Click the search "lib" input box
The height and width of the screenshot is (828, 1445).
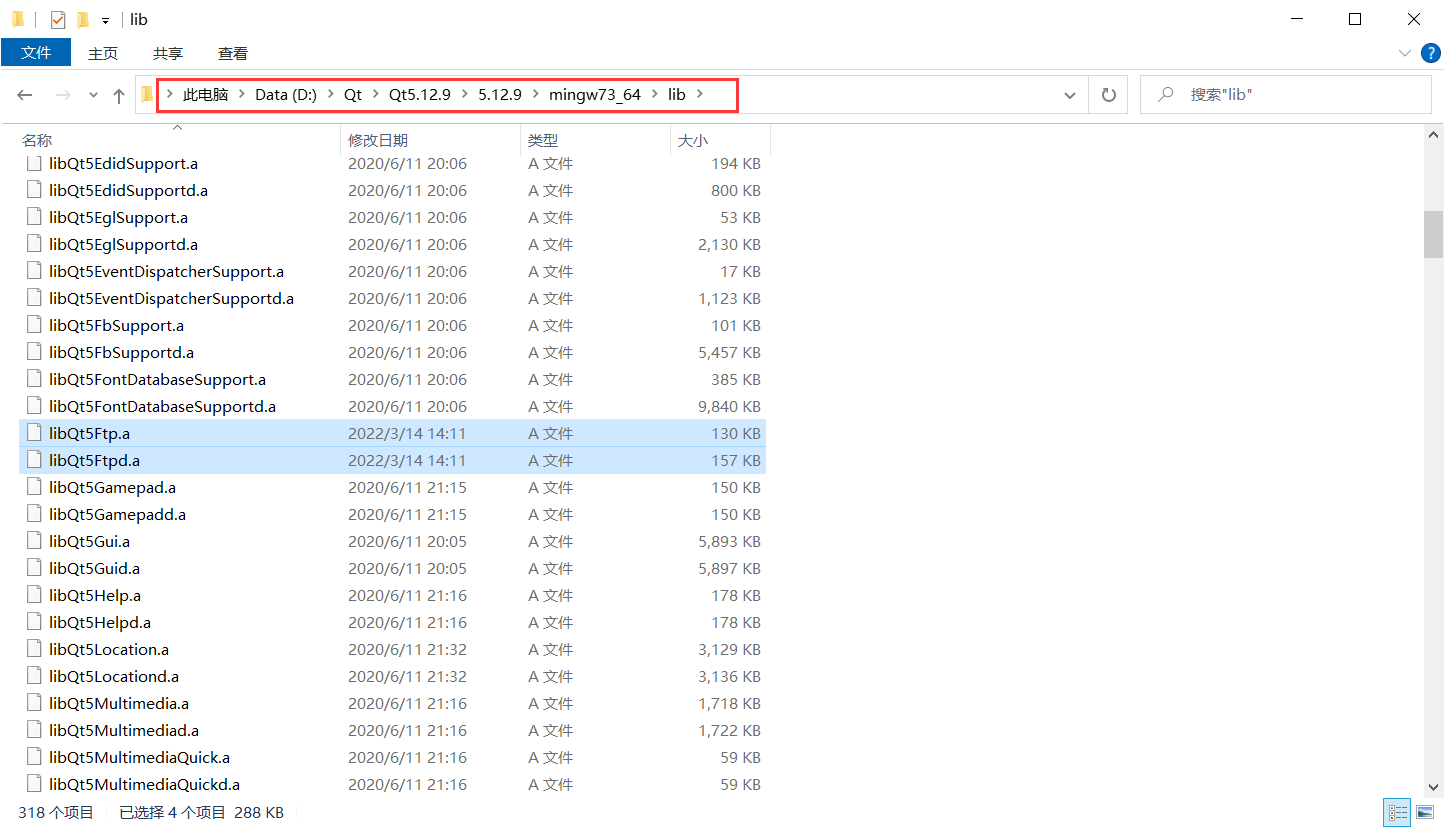1286,95
